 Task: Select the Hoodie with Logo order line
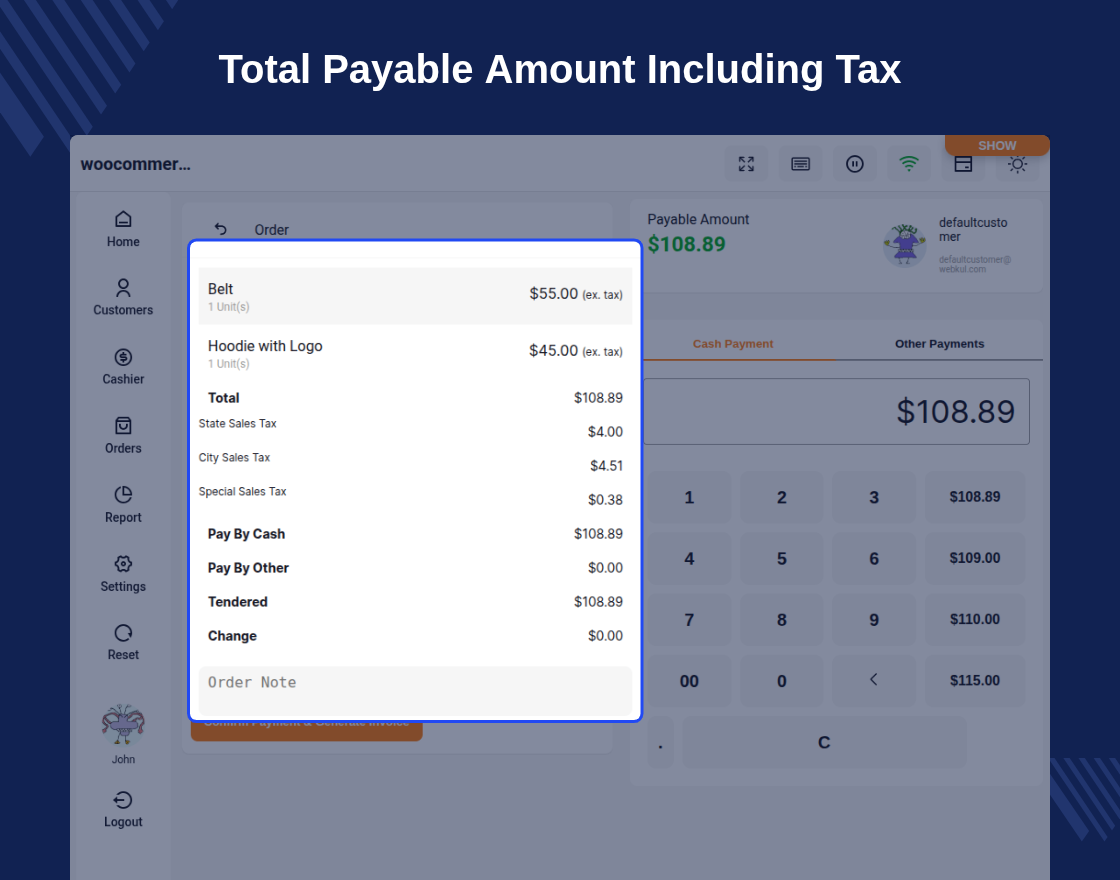(415, 353)
